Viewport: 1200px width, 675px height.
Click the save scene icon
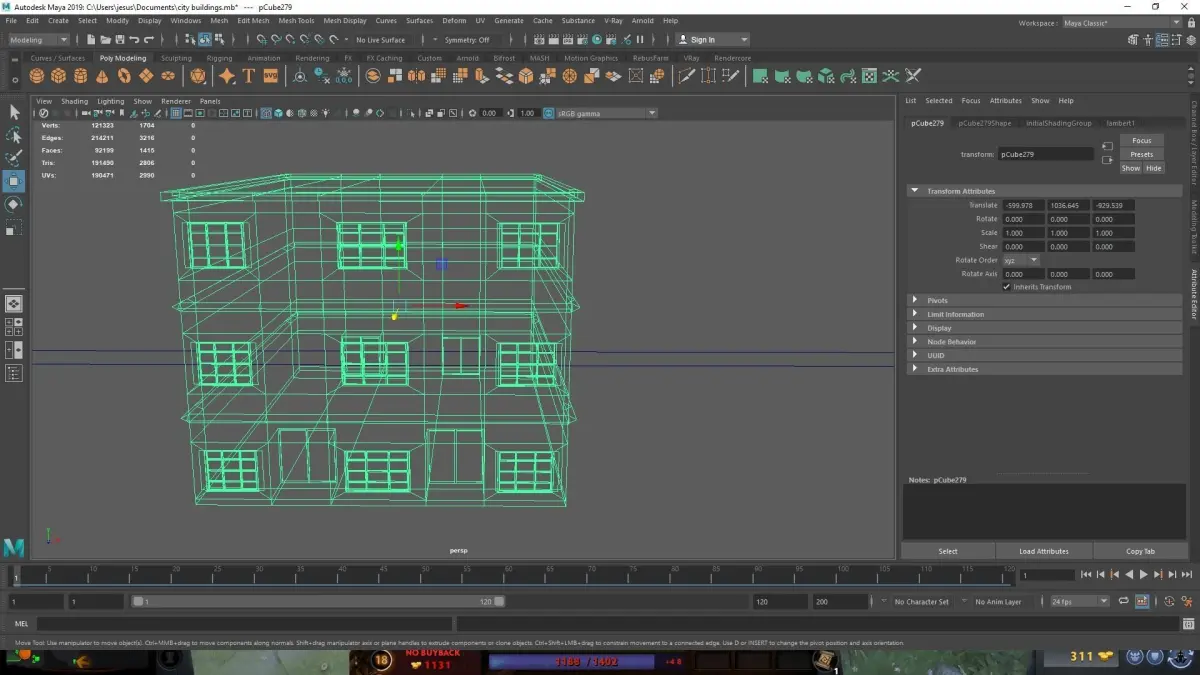point(119,40)
